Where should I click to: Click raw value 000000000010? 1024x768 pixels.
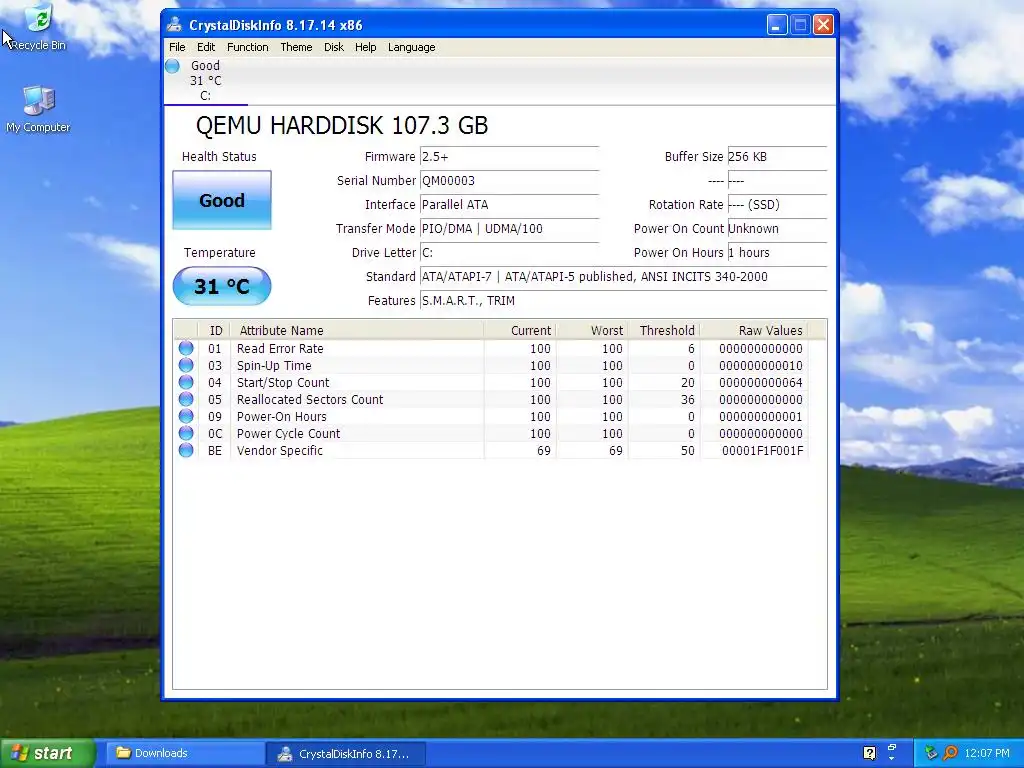click(x=761, y=366)
